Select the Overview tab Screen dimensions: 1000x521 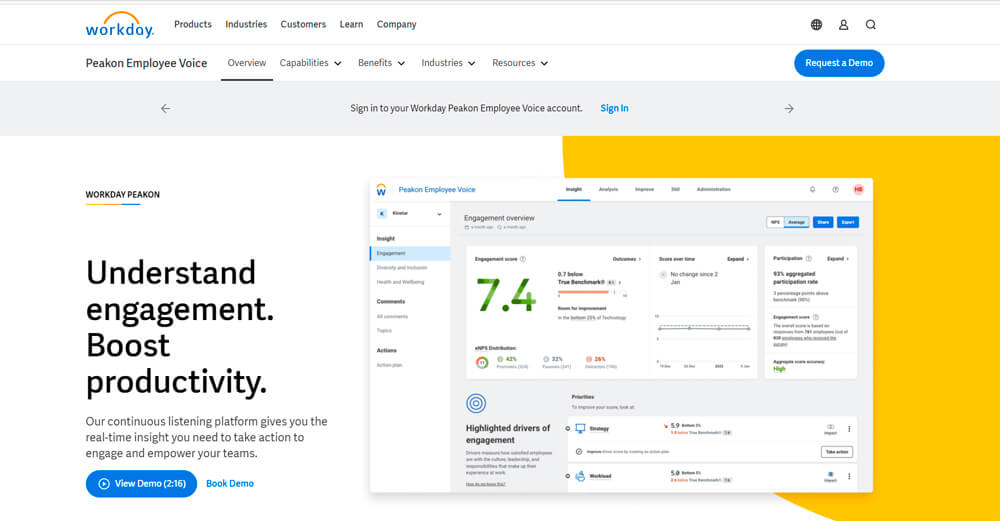[x=247, y=63]
